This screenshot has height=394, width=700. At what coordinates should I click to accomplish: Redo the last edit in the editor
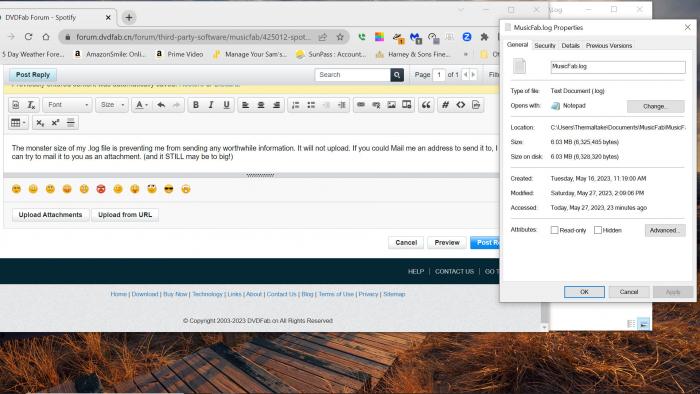pyautogui.click(x=176, y=105)
